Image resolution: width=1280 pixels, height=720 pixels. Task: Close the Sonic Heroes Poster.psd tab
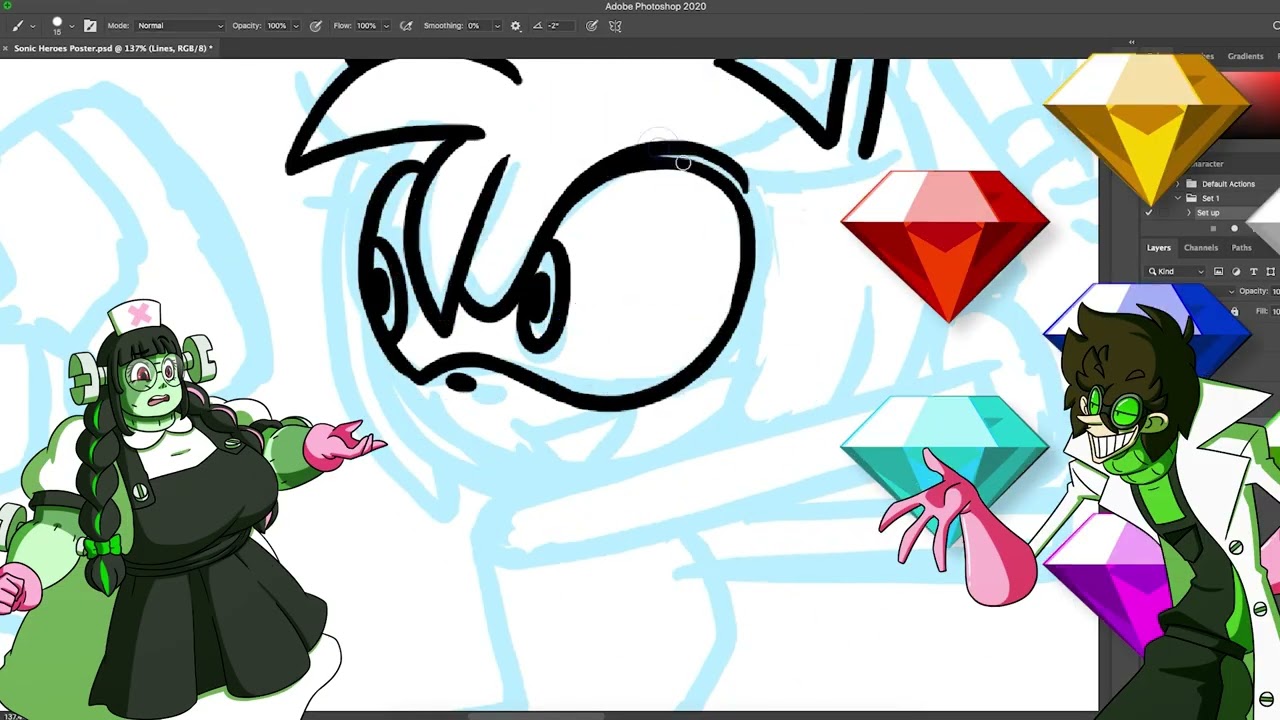click(x=6, y=48)
